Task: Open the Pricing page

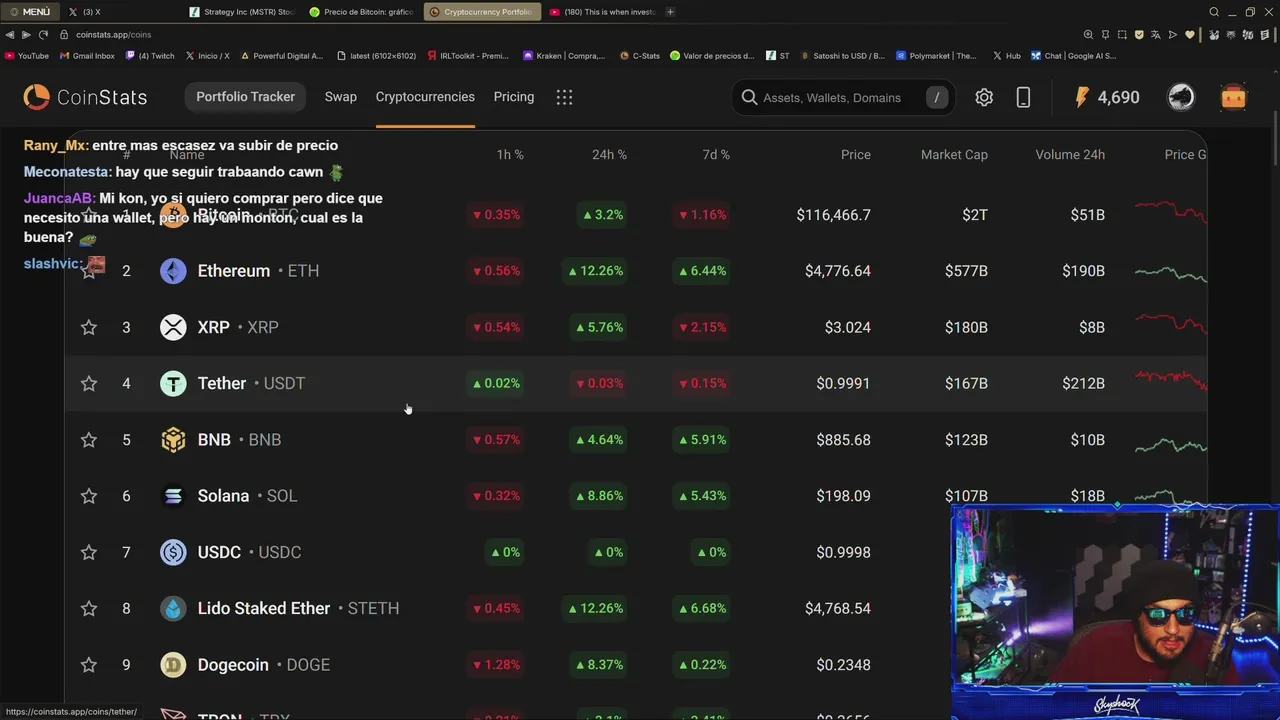Action: (x=514, y=97)
